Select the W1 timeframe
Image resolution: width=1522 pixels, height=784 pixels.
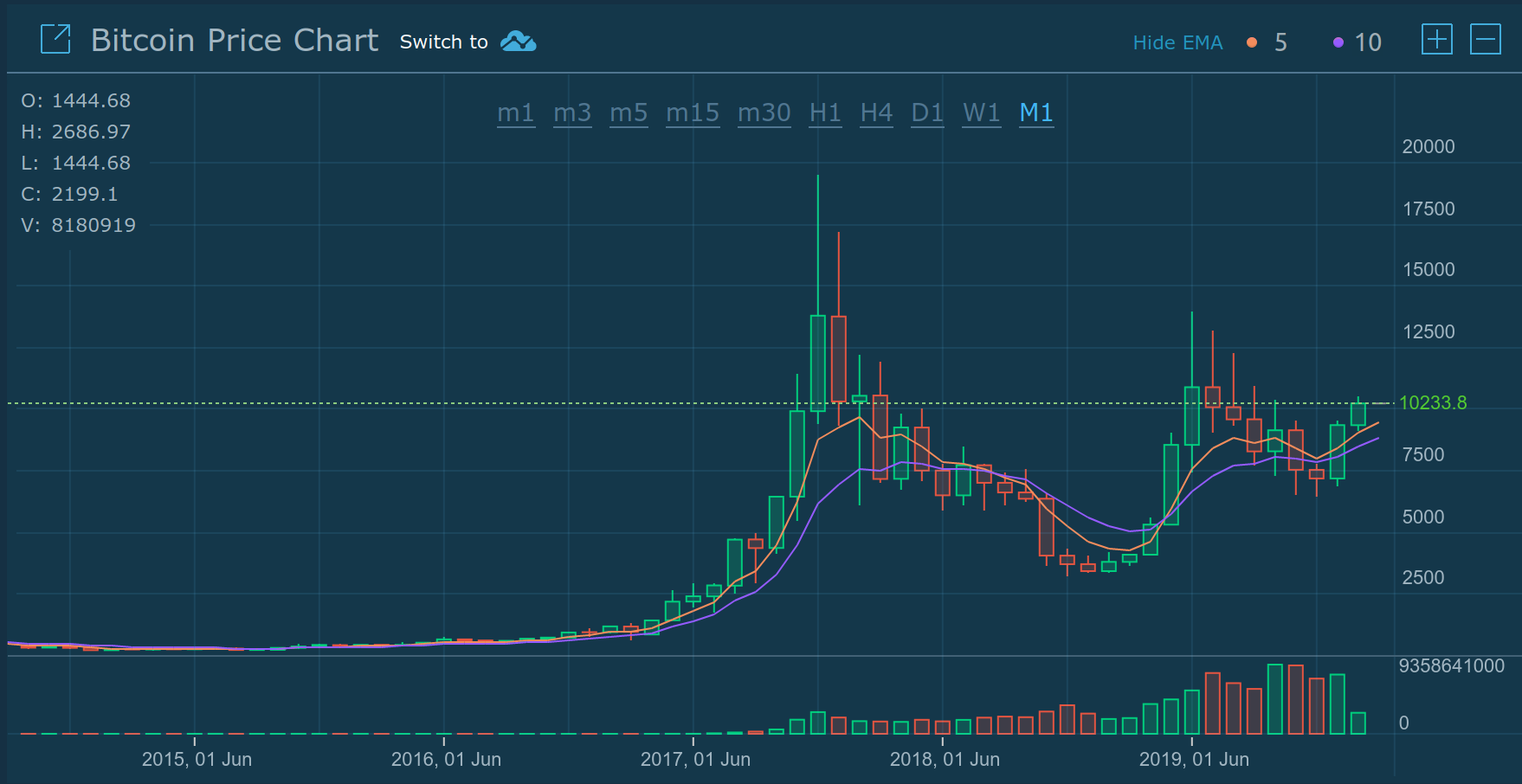[x=982, y=112]
